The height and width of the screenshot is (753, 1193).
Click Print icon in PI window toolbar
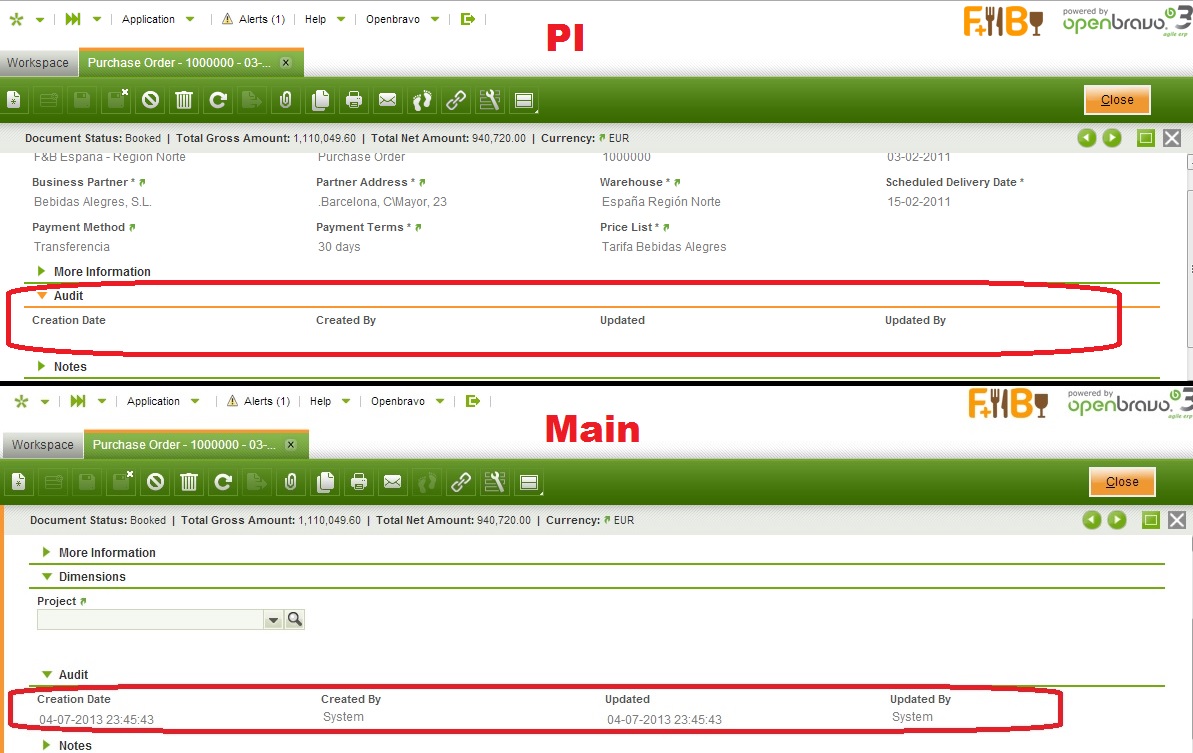354,100
